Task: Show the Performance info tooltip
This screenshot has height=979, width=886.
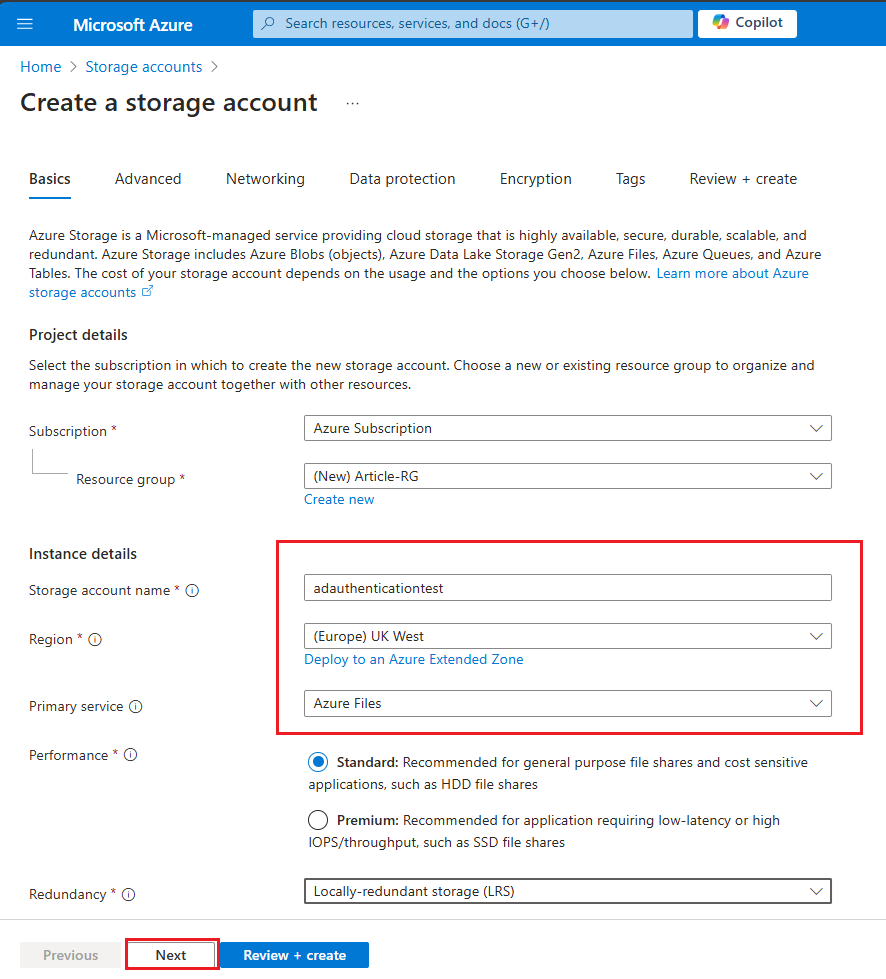Action: (x=131, y=755)
